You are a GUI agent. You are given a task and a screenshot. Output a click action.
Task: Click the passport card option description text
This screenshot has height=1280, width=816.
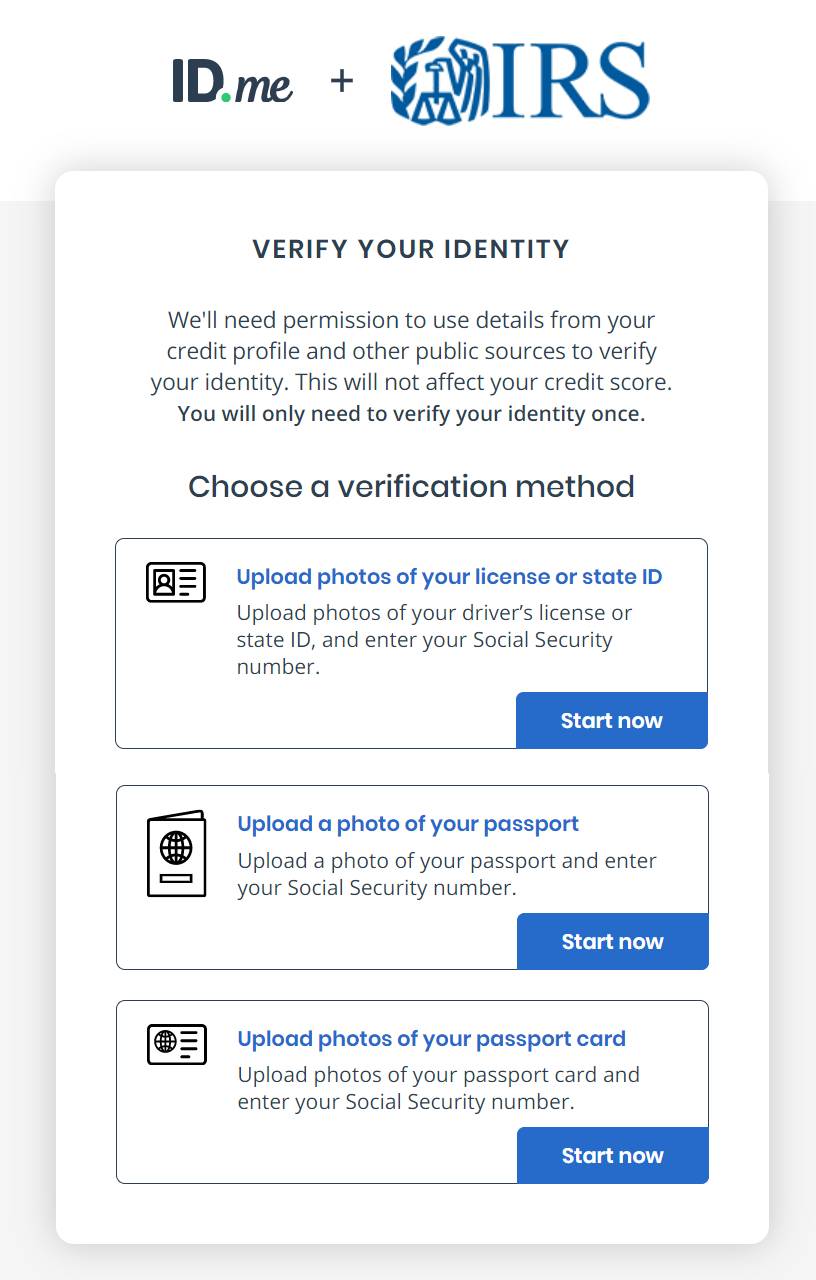(x=438, y=1088)
